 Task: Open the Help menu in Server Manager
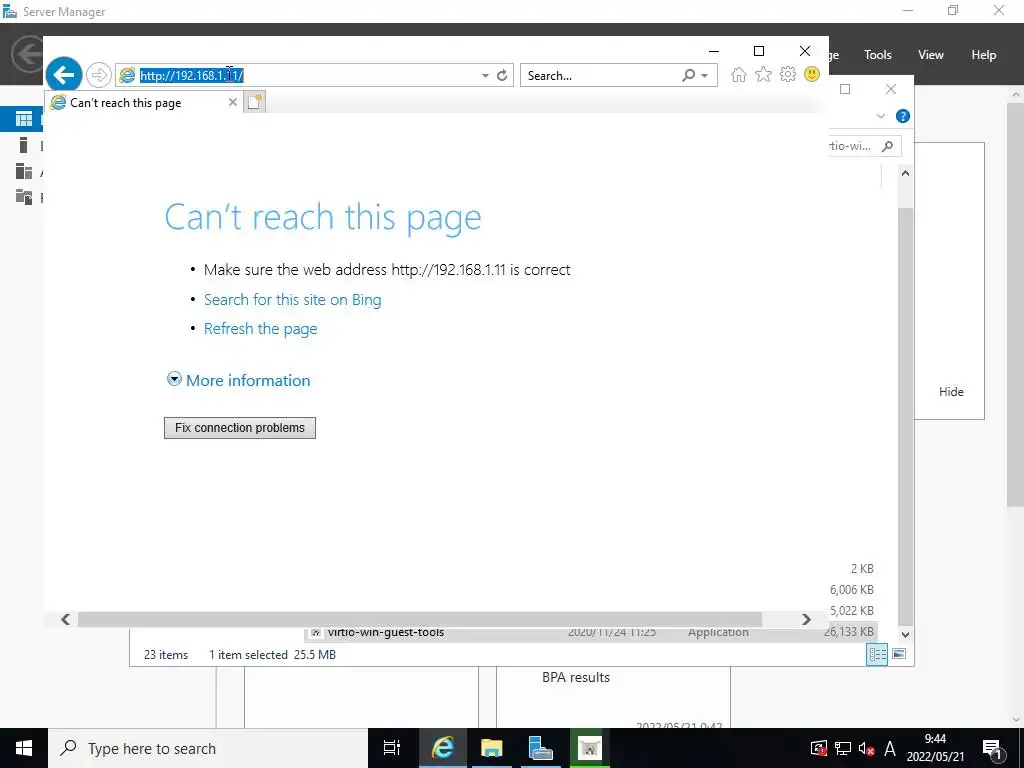[984, 55]
